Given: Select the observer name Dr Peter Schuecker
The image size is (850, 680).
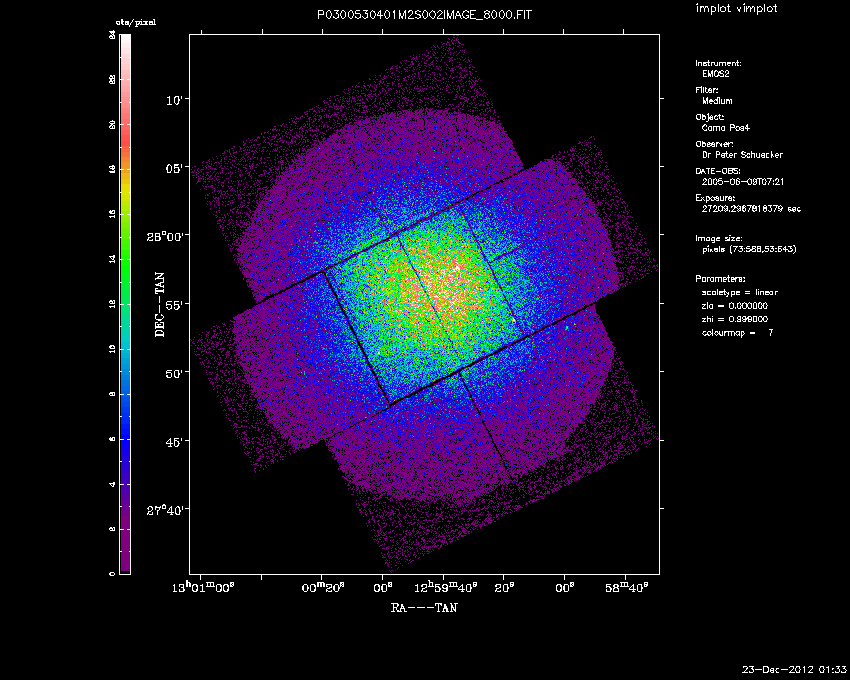Looking at the screenshot, I should (x=741, y=155).
